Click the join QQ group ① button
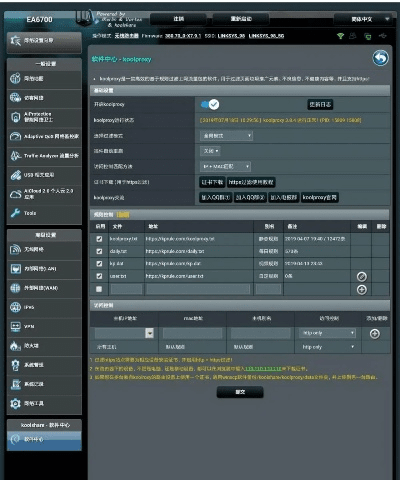This screenshot has height=480, width=400. (x=216, y=198)
